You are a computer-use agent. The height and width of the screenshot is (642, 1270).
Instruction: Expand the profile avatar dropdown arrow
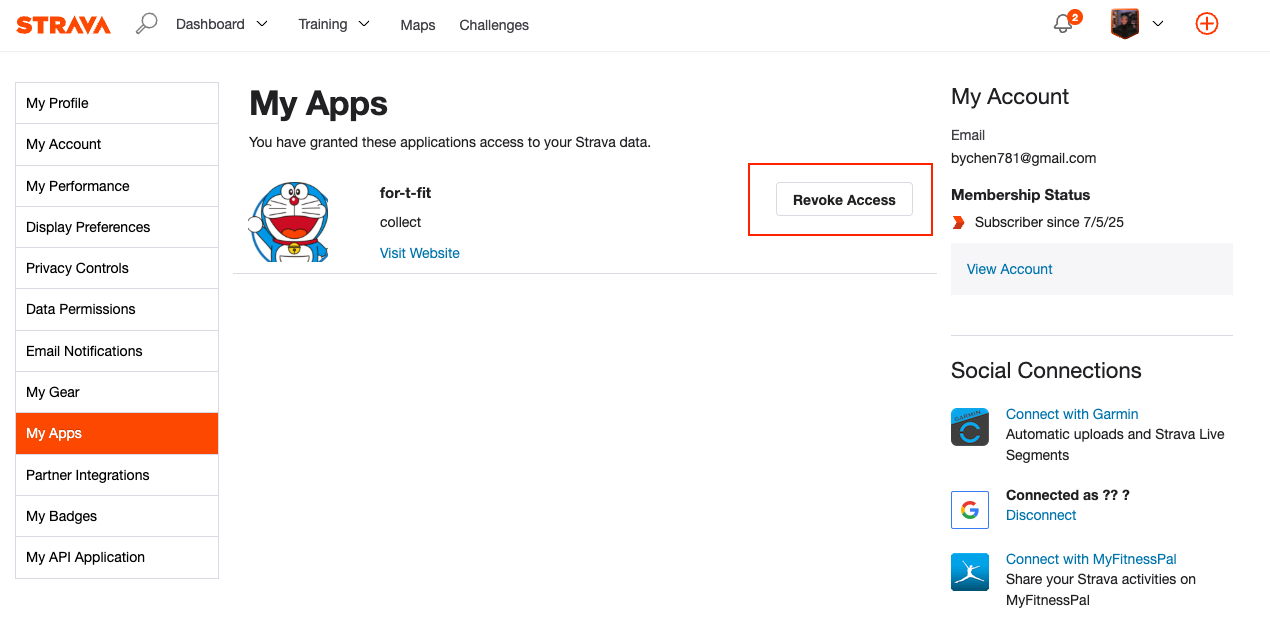tap(1158, 25)
